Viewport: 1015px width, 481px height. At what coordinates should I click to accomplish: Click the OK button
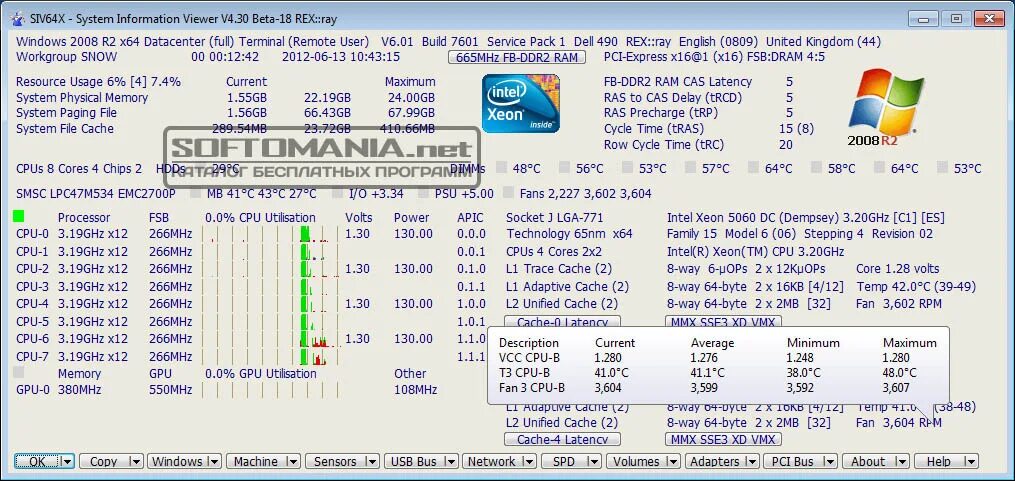37,462
